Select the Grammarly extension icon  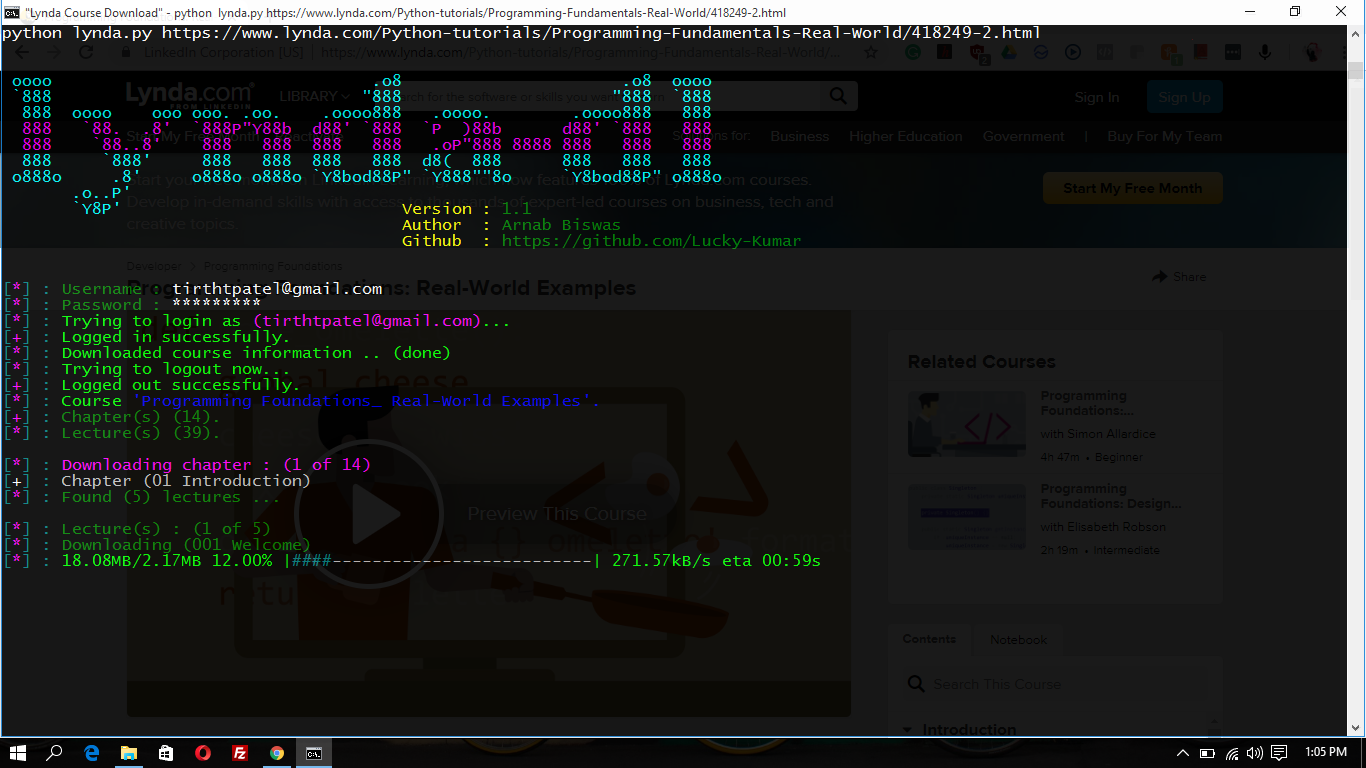[x=913, y=53]
